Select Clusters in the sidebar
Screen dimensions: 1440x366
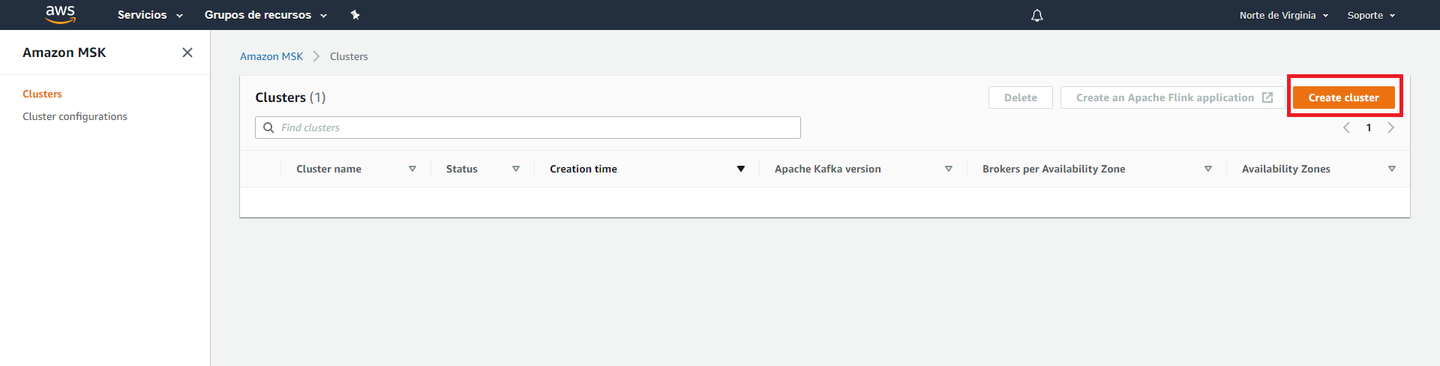click(42, 94)
